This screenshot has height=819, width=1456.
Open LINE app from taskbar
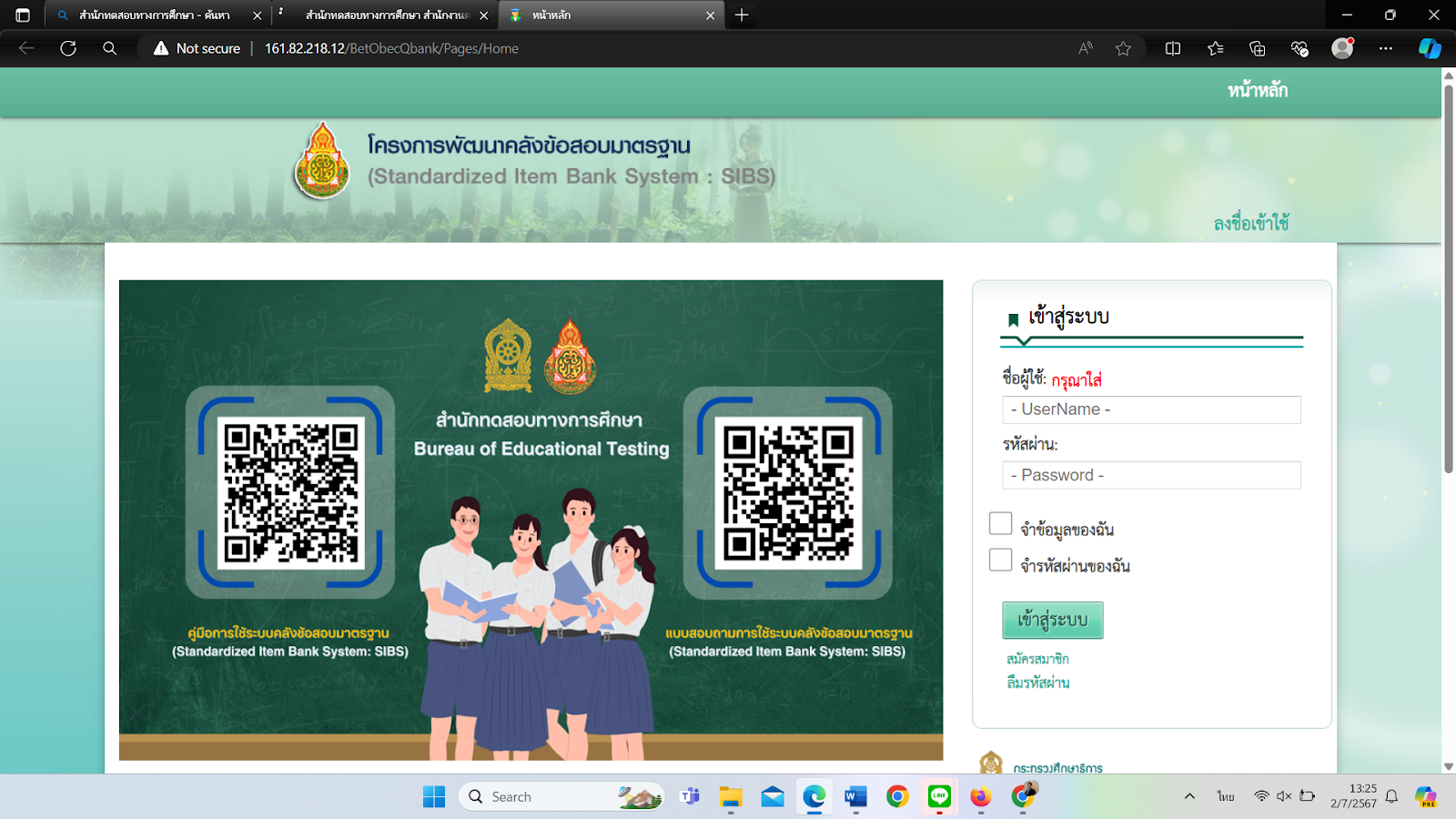(x=939, y=797)
